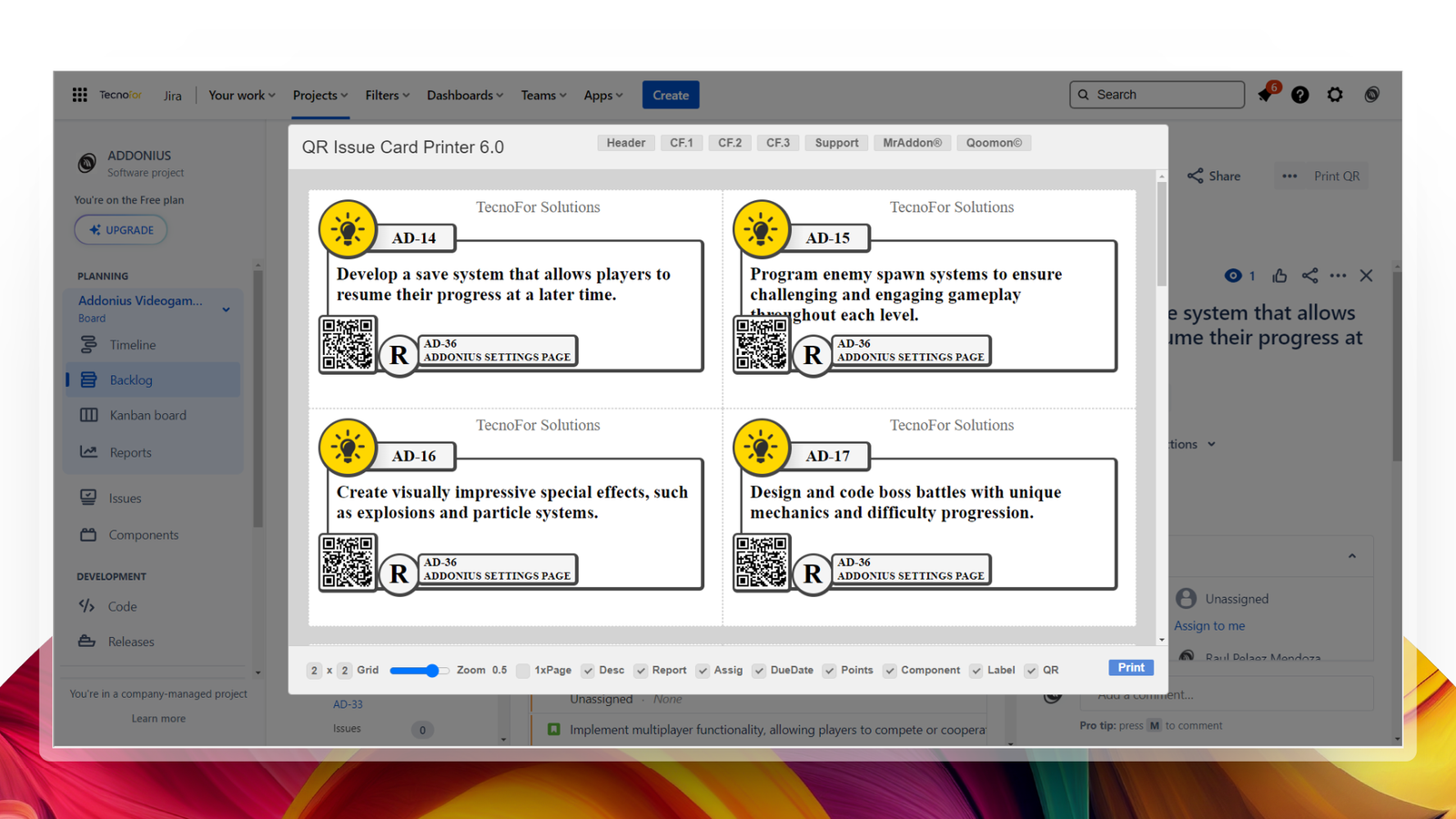Click the R reporter badge on card AD-16
Viewport: 1456px width, 819px height.
pyautogui.click(x=399, y=574)
